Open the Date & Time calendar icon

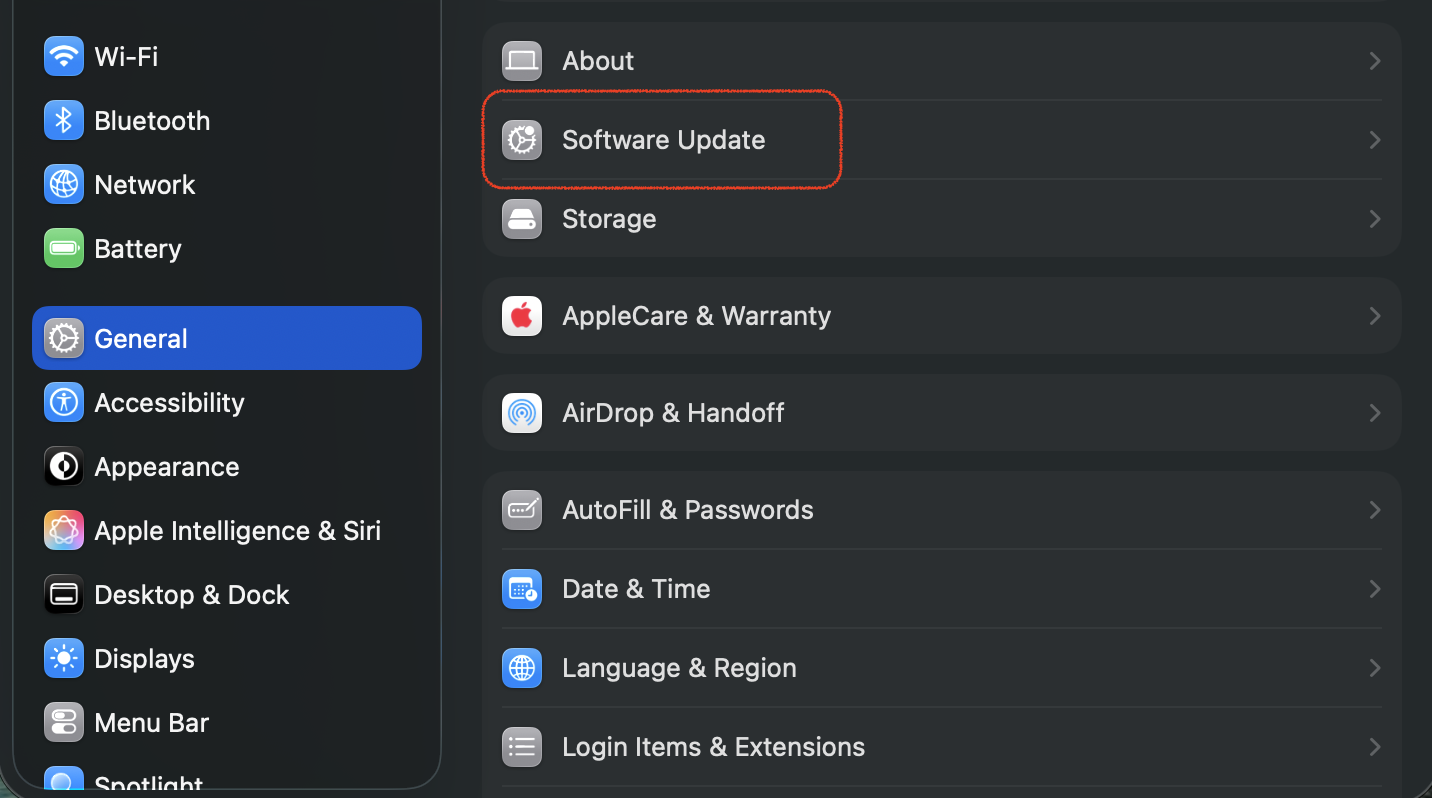(522, 589)
